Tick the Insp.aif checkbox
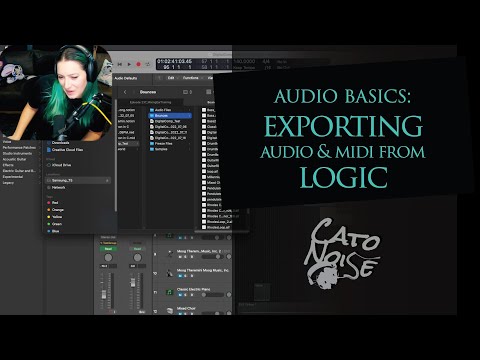Image resolution: width=480 pixels, height=360 pixels. click(204, 171)
